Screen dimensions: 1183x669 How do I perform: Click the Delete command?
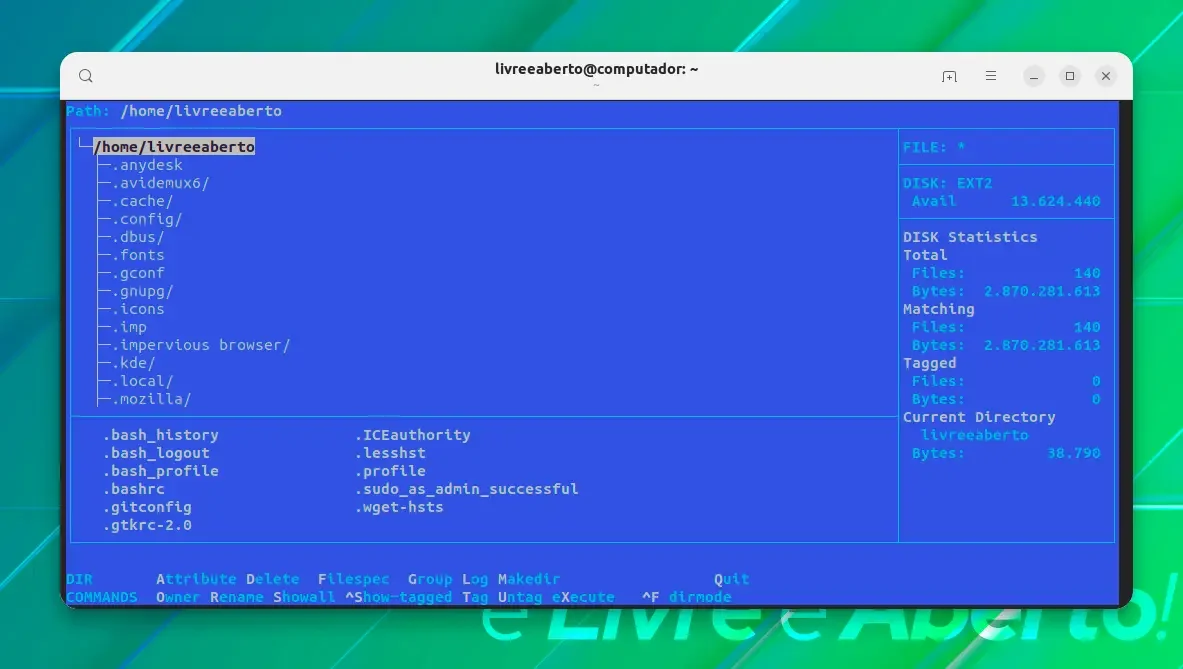coord(273,579)
